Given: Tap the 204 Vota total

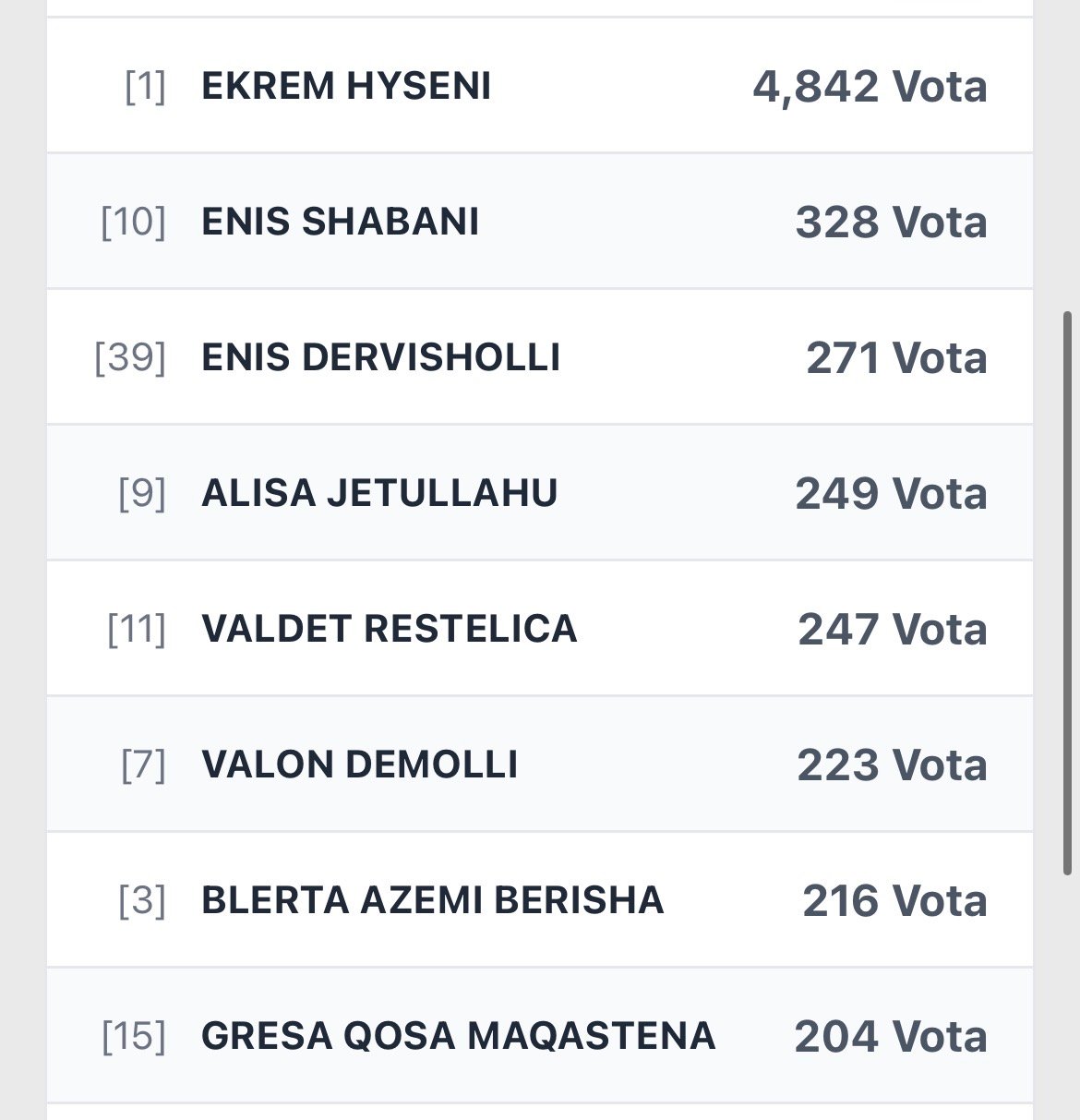Looking at the screenshot, I should tap(891, 1036).
